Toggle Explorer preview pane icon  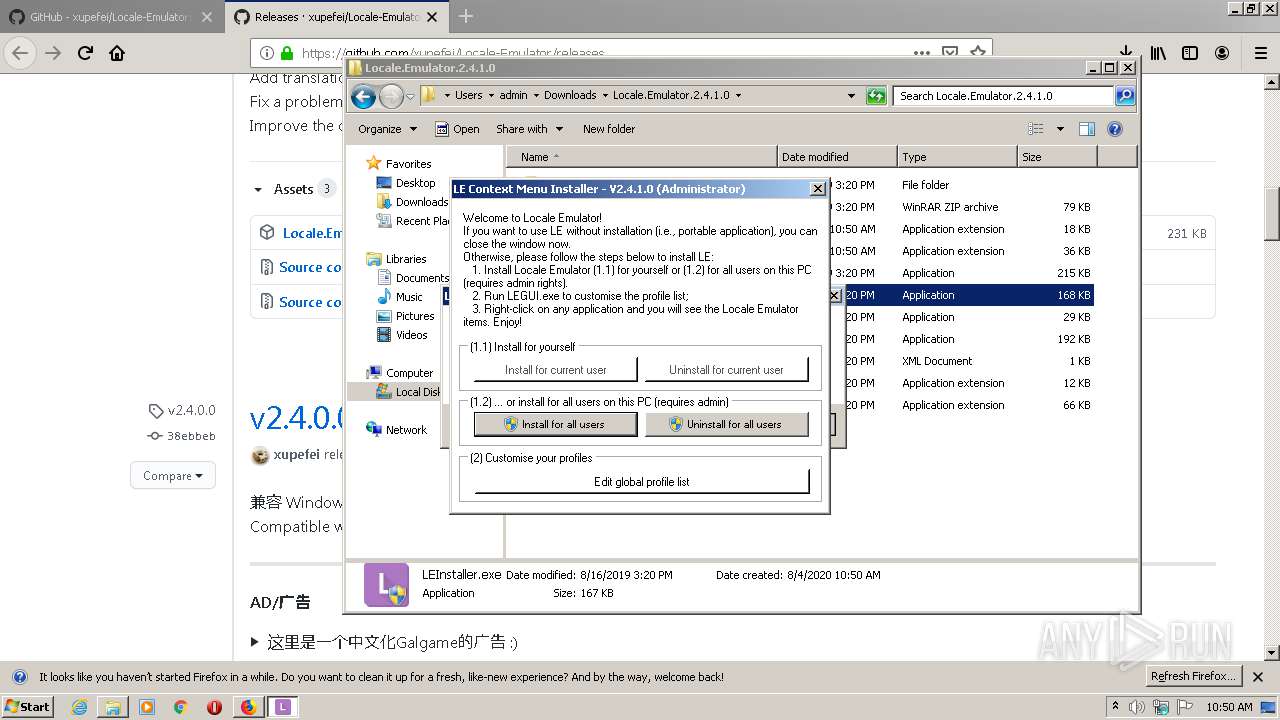1087,129
